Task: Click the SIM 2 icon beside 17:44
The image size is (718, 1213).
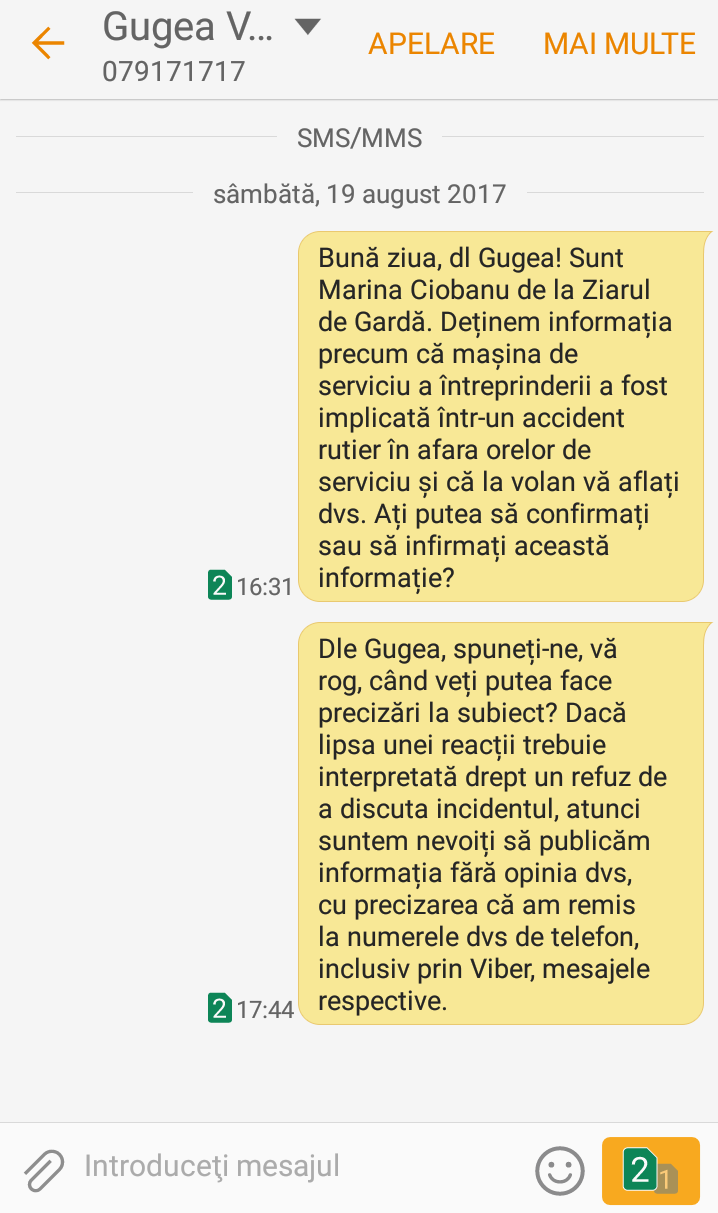Action: [219, 1007]
